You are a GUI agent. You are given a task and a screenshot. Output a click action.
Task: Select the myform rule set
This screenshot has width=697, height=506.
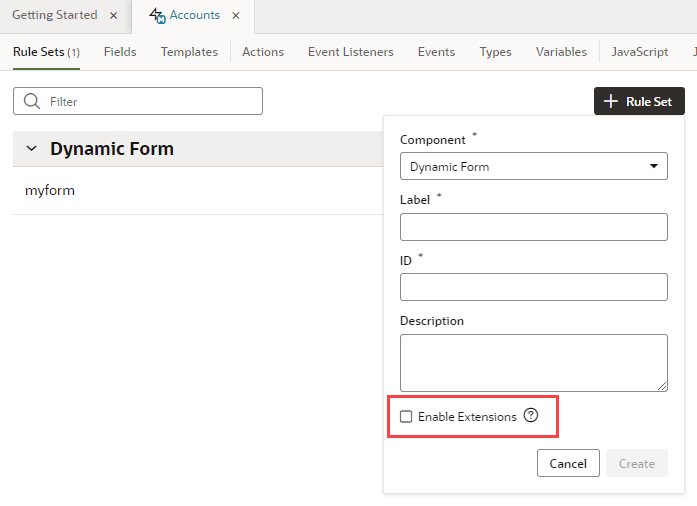coord(50,191)
